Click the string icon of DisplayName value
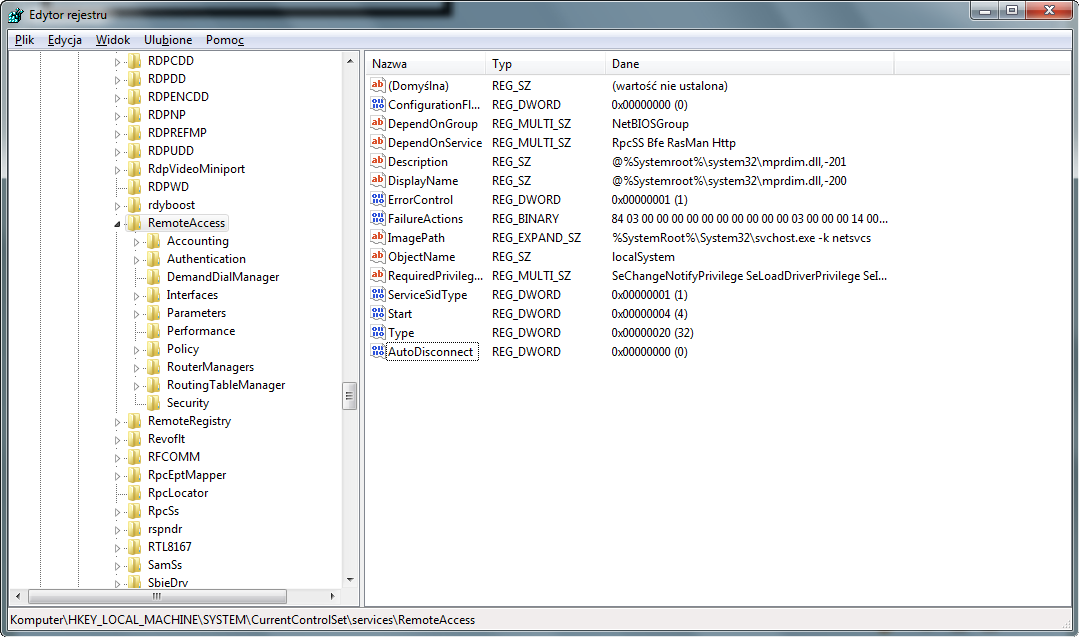This screenshot has width=1080, height=638. (x=377, y=180)
